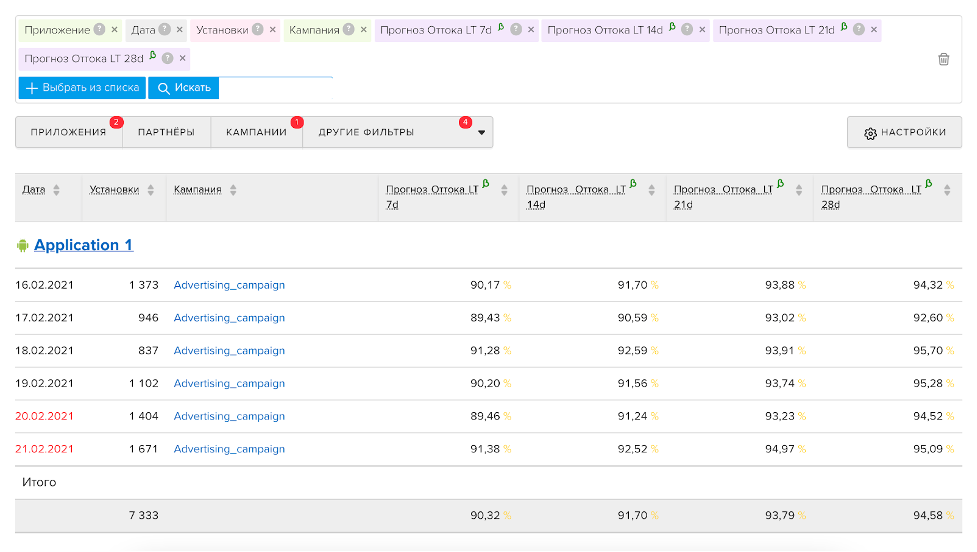Open the Кампании filter tab
Image resolution: width=977 pixels, height=552 pixels.
pyautogui.click(x=256, y=132)
